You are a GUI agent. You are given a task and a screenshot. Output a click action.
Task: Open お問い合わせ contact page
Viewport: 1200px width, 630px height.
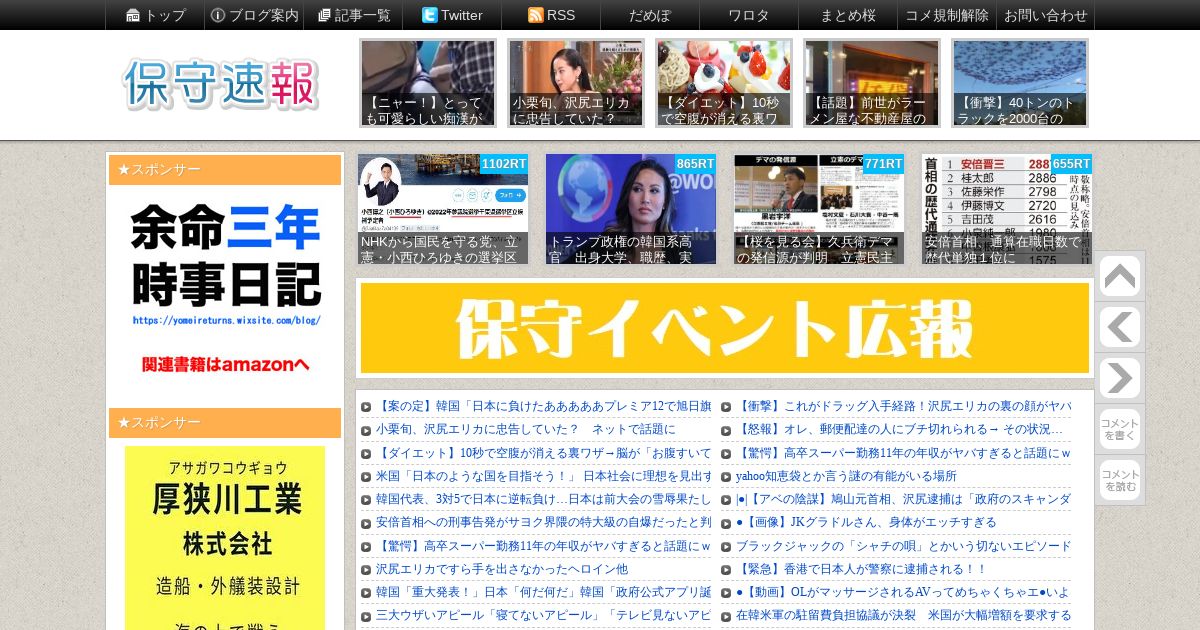[x=1046, y=15]
